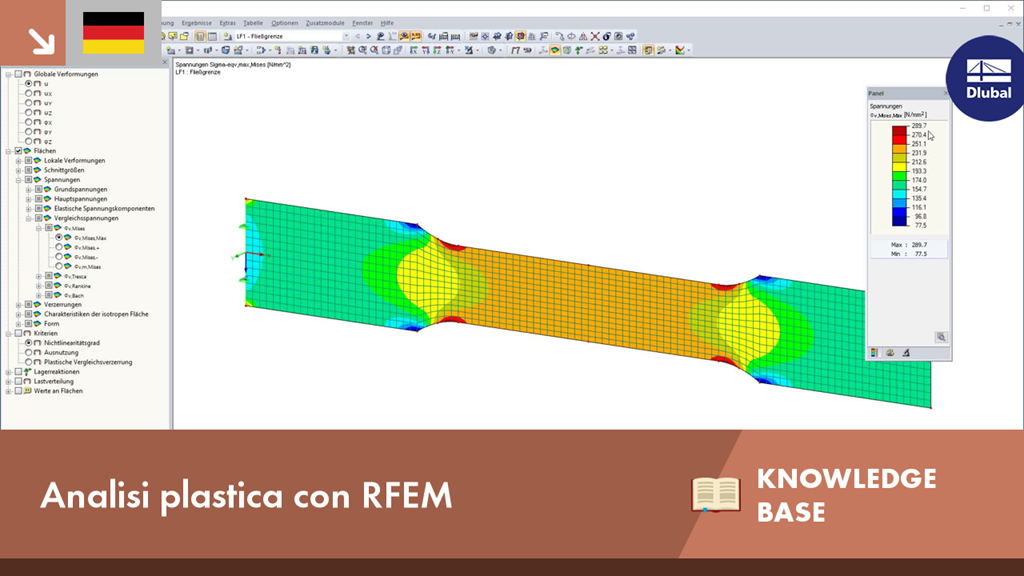This screenshot has width=1024, height=576.
Task: Toggle the highlighted isosurface results icon in second toolbar
Action: 554,50
